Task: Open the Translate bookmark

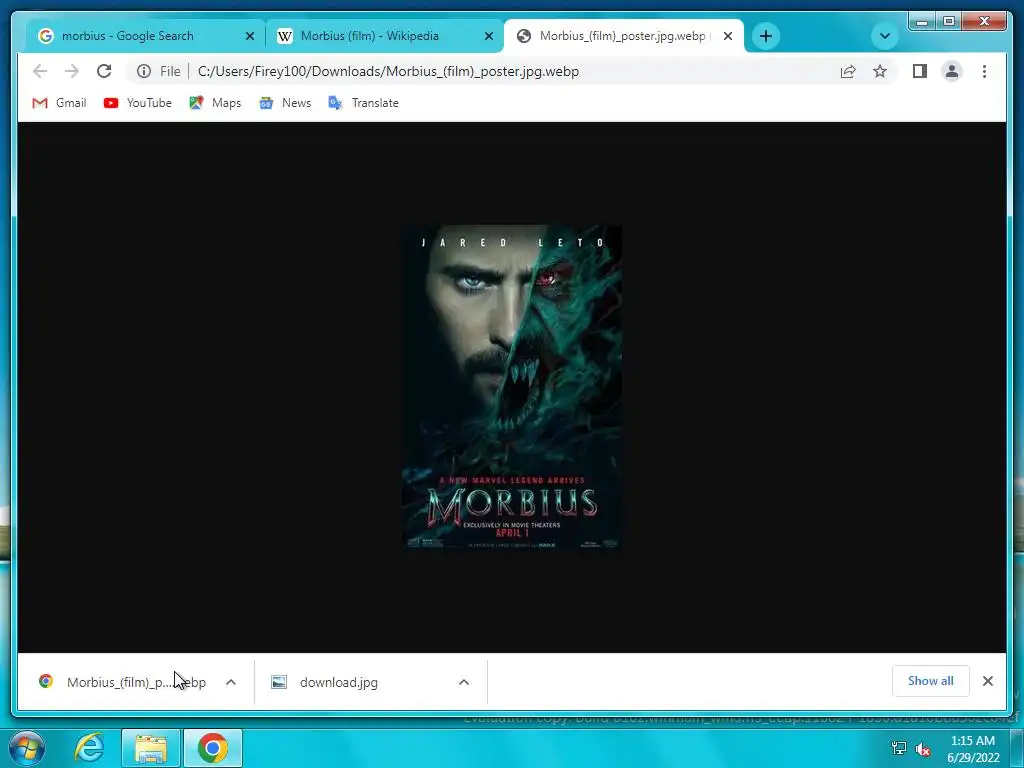Action: (x=363, y=103)
